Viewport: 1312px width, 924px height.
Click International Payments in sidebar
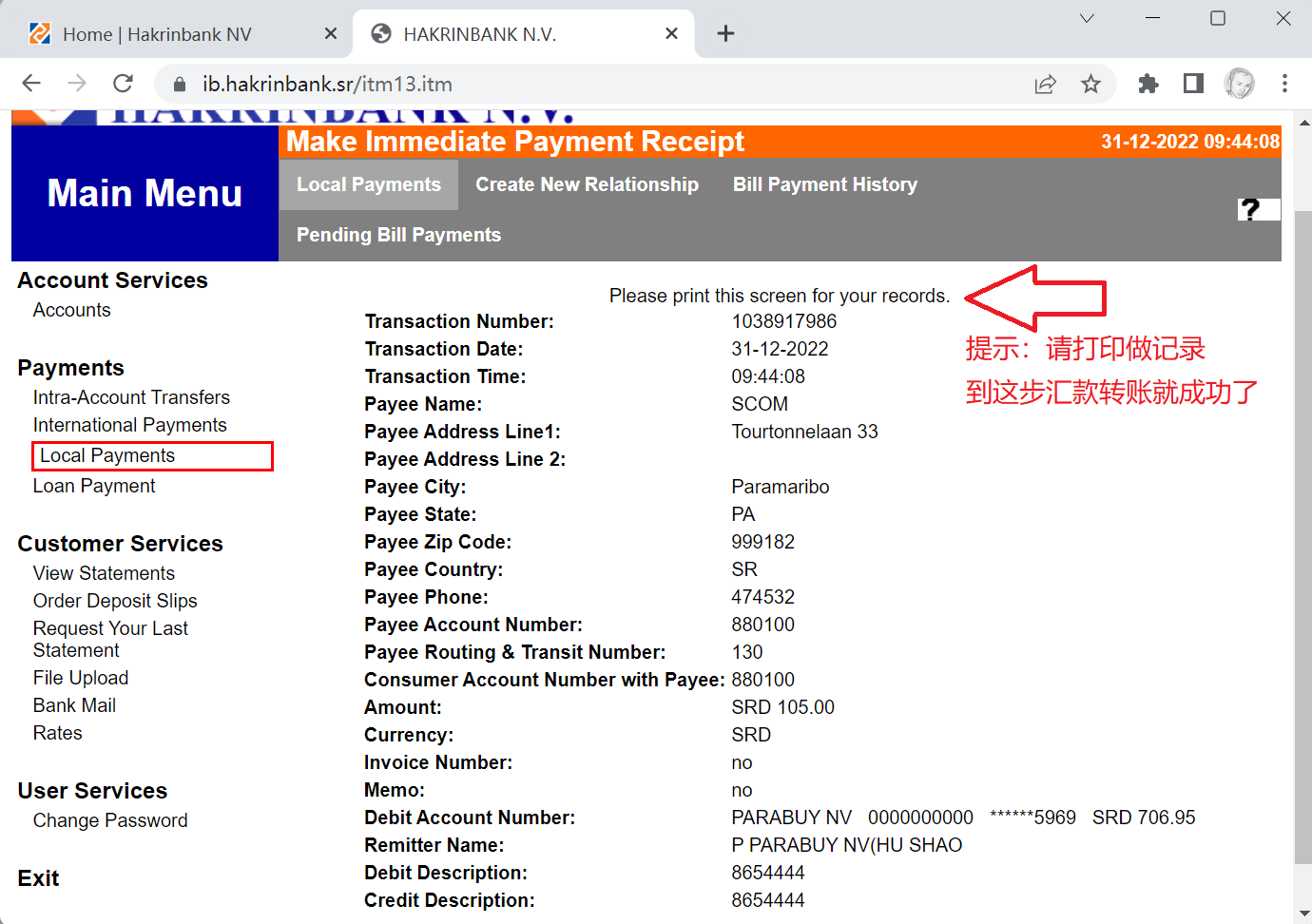pyautogui.click(x=130, y=425)
